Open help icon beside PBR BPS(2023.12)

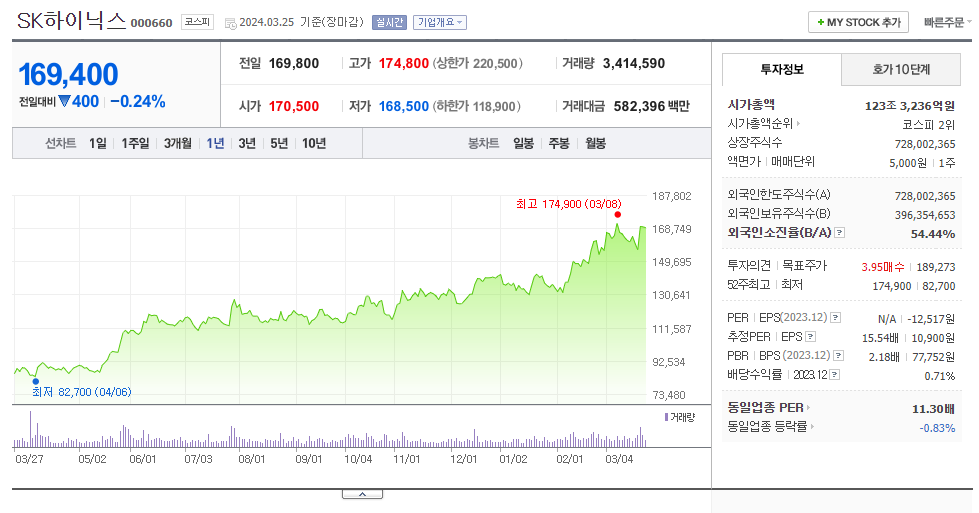coord(839,355)
